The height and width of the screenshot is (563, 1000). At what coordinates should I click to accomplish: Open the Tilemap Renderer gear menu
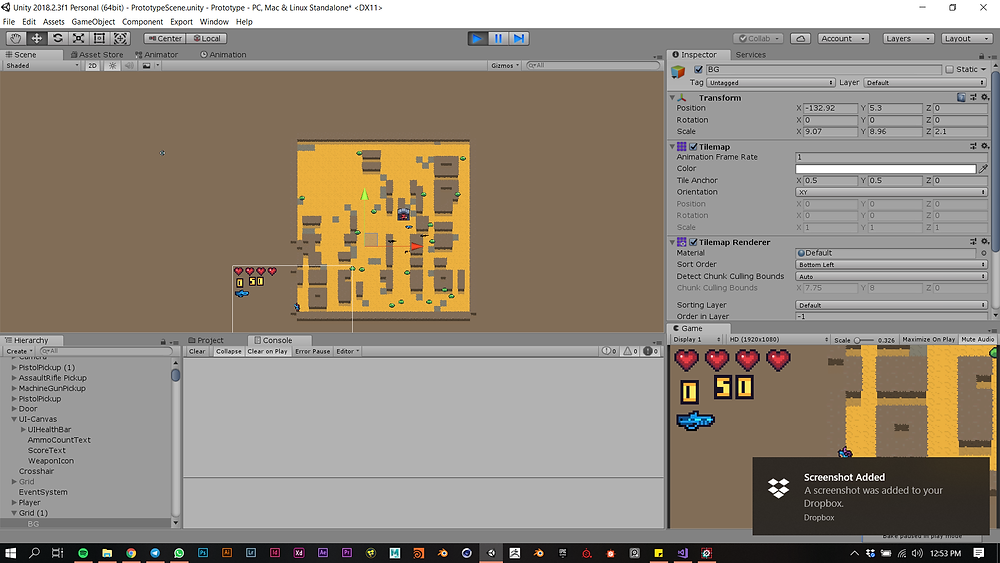(985, 242)
